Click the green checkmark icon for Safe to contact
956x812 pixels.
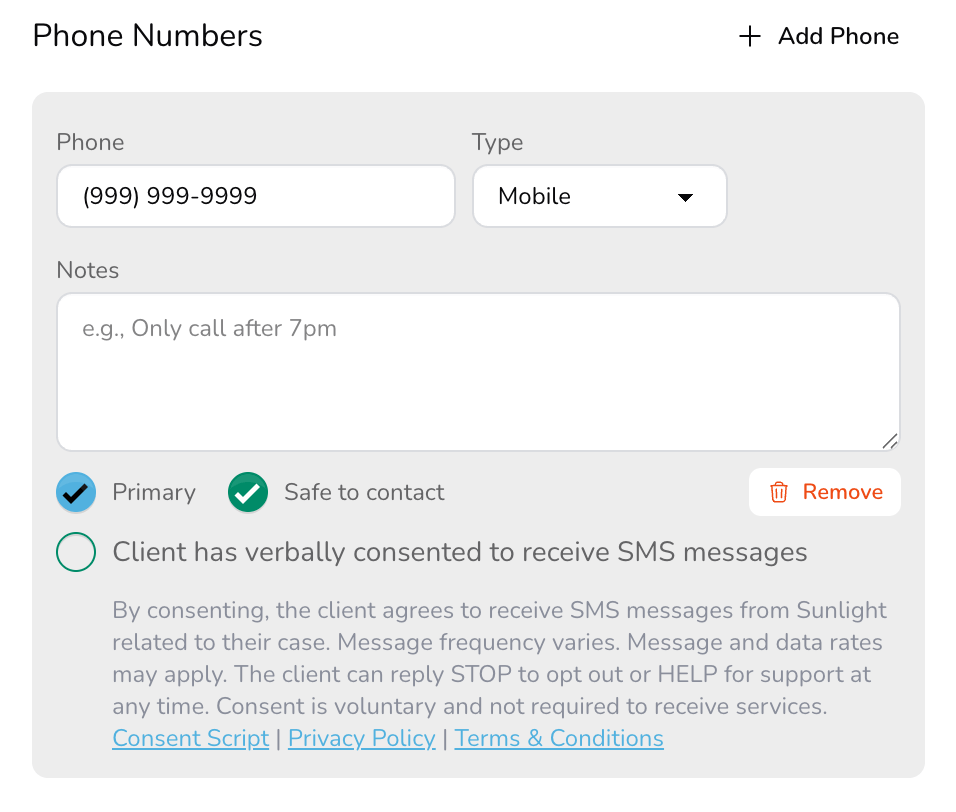(x=248, y=492)
